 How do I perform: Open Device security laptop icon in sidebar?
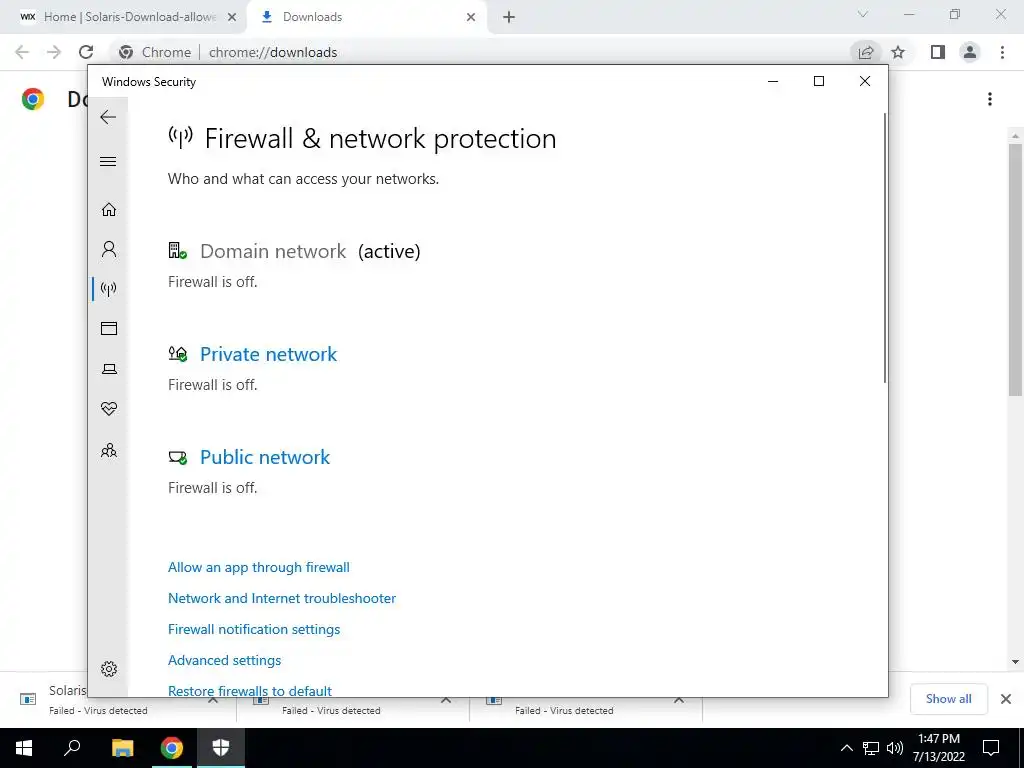(x=109, y=369)
